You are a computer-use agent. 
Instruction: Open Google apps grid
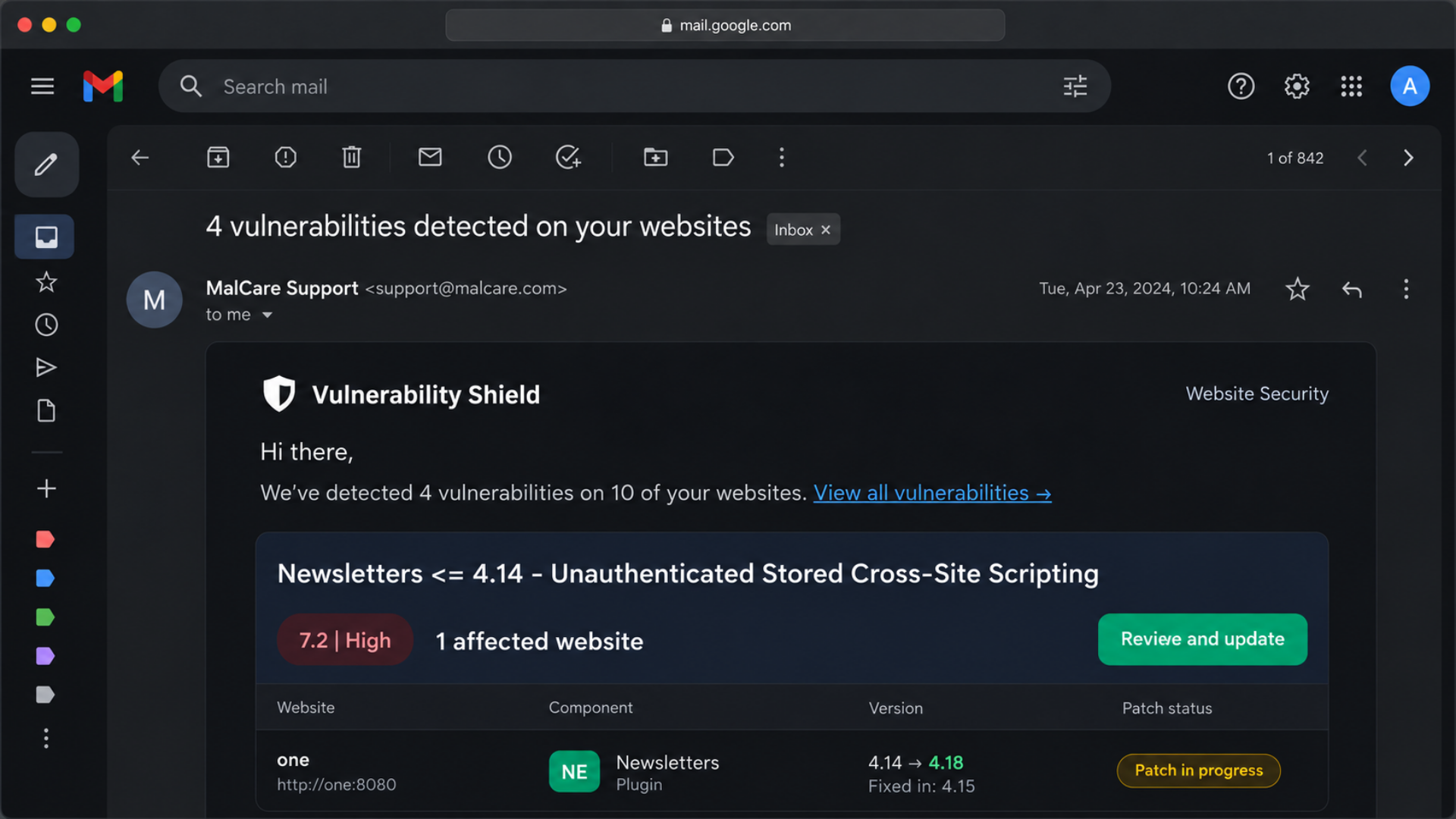pyautogui.click(x=1351, y=86)
